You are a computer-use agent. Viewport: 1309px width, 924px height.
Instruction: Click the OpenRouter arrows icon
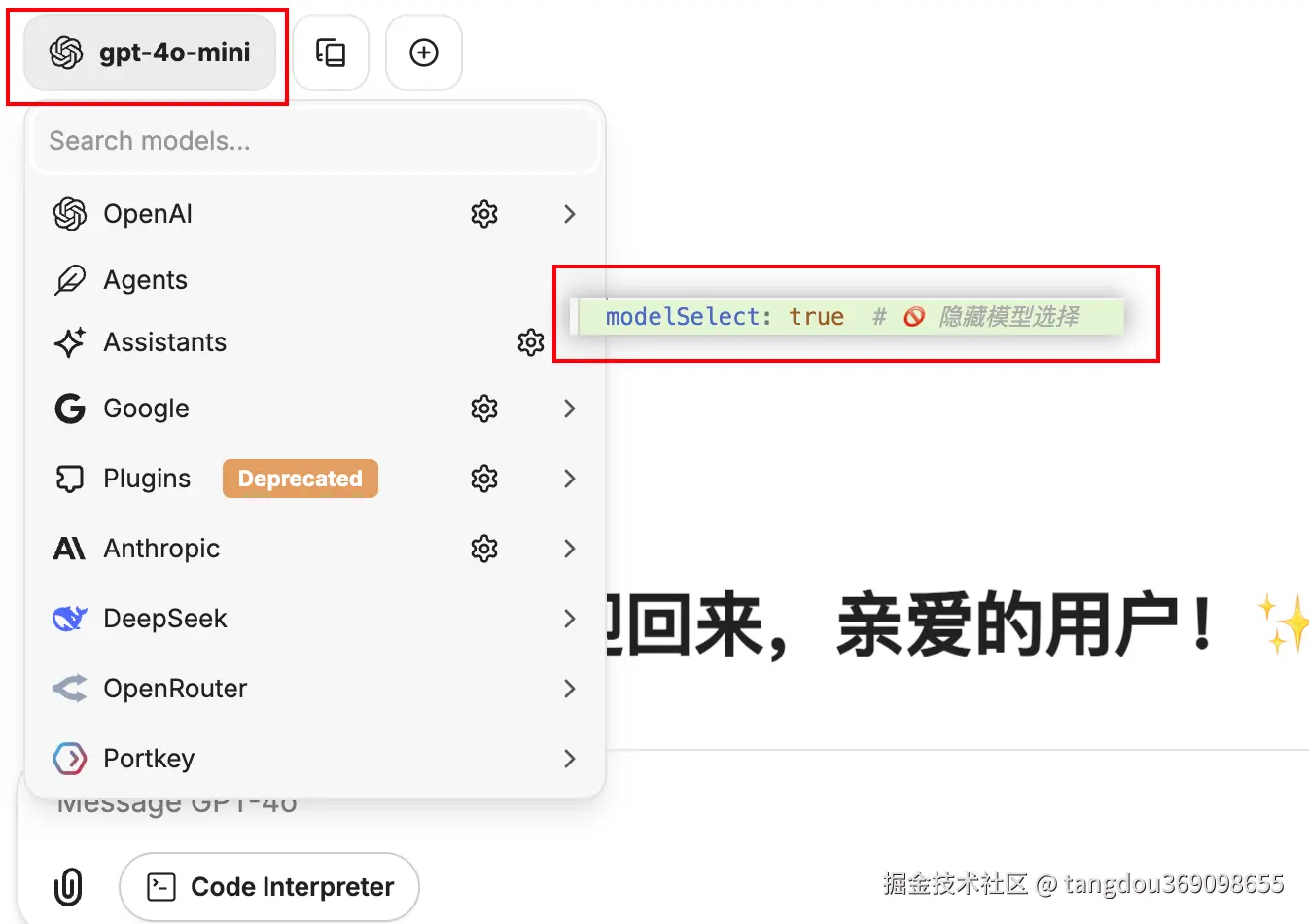(x=70, y=689)
